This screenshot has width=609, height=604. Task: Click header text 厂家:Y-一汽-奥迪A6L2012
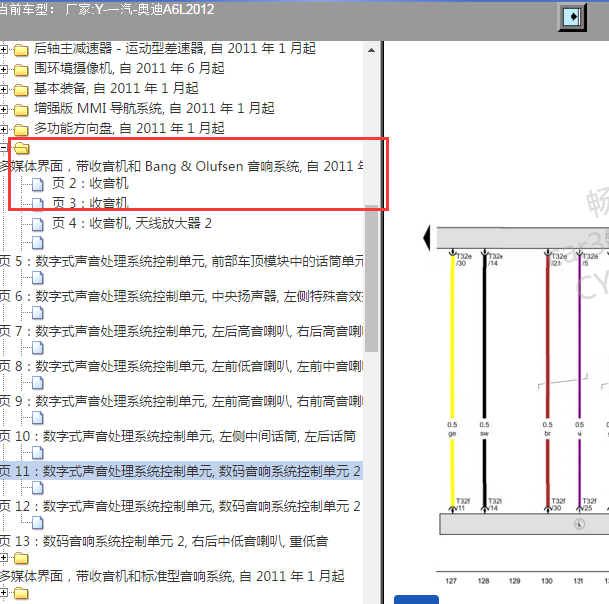pos(139,9)
